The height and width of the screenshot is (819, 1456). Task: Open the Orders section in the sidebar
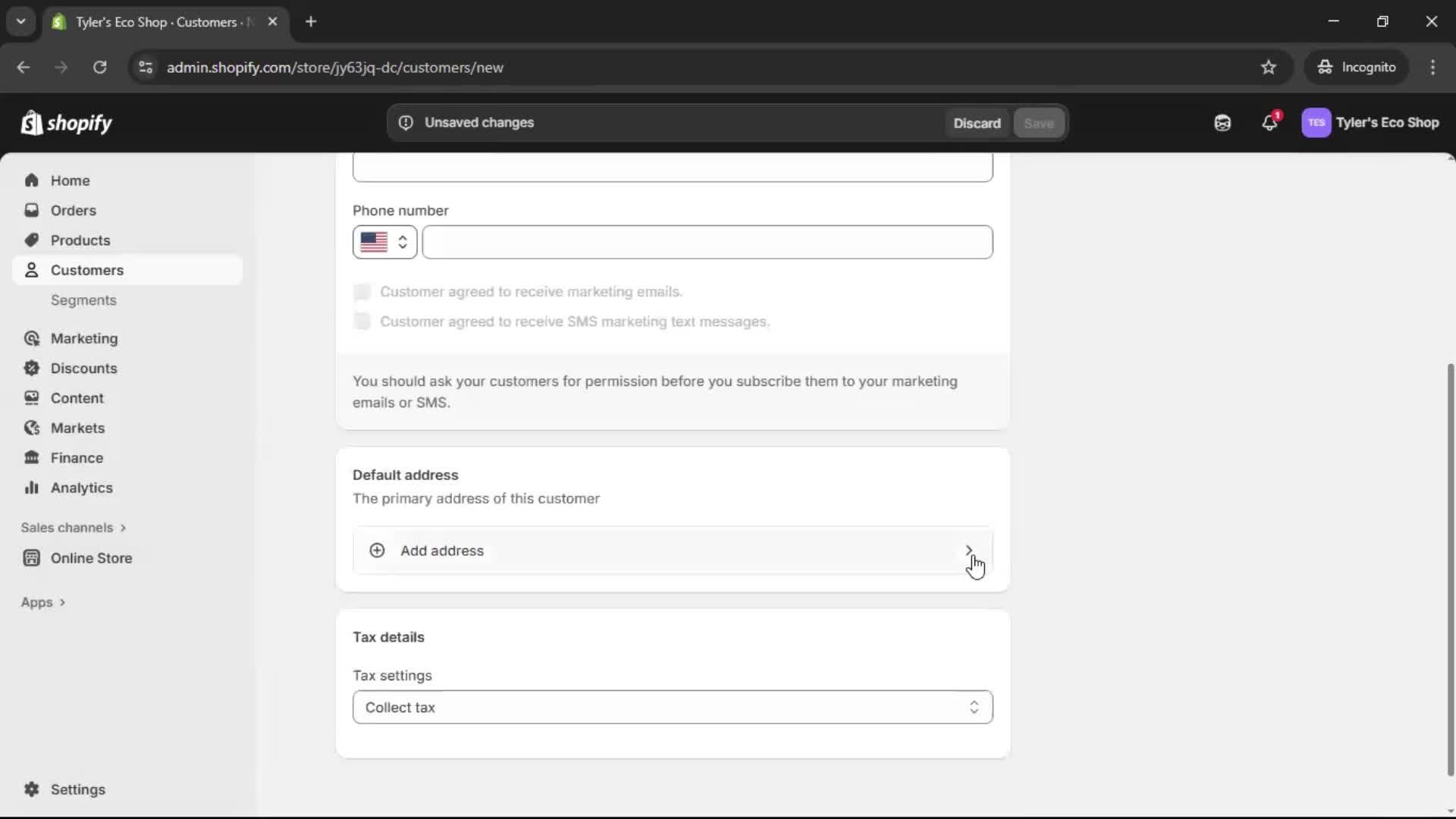pos(74,210)
